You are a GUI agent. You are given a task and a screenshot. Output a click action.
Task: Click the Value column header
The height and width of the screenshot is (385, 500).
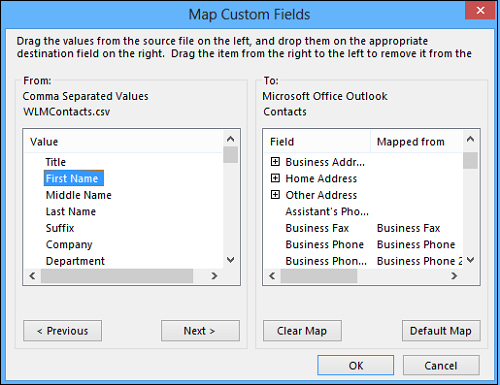click(x=123, y=142)
